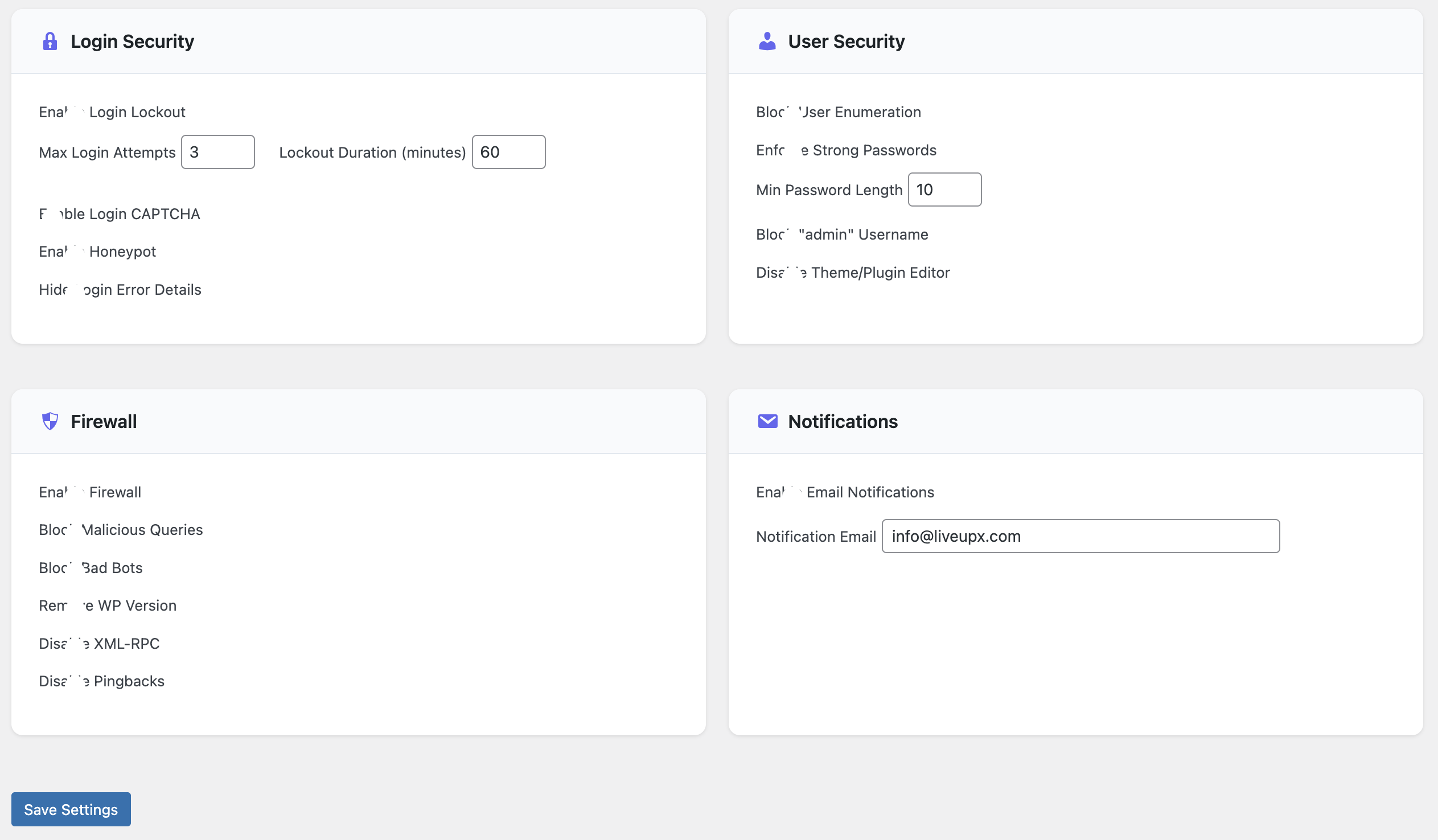Click the "Lockout Duration (minutes)" label text

pyautogui.click(x=373, y=153)
